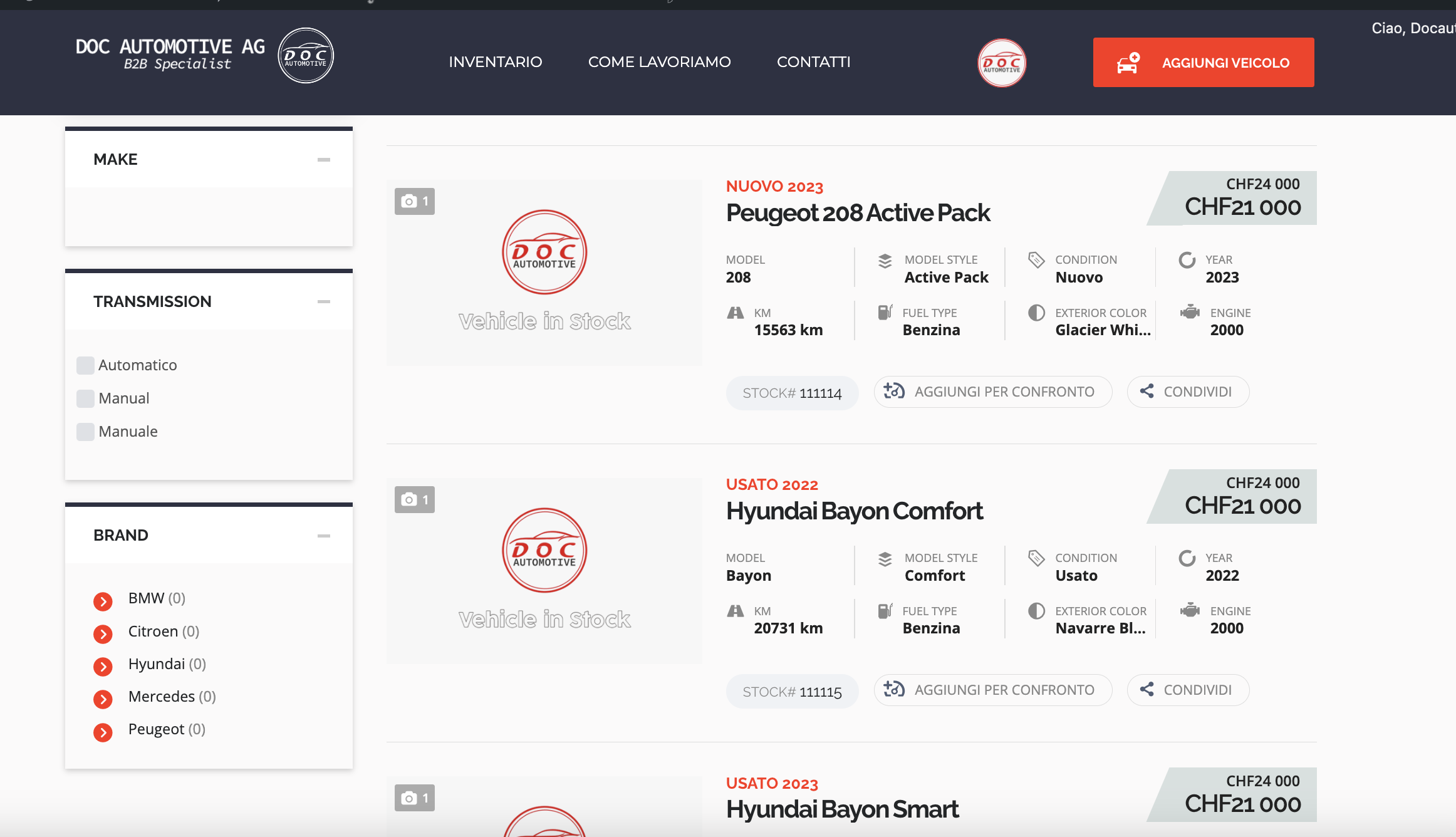Click photo count badge on Hyundai Bayon Comfort image

click(x=415, y=499)
